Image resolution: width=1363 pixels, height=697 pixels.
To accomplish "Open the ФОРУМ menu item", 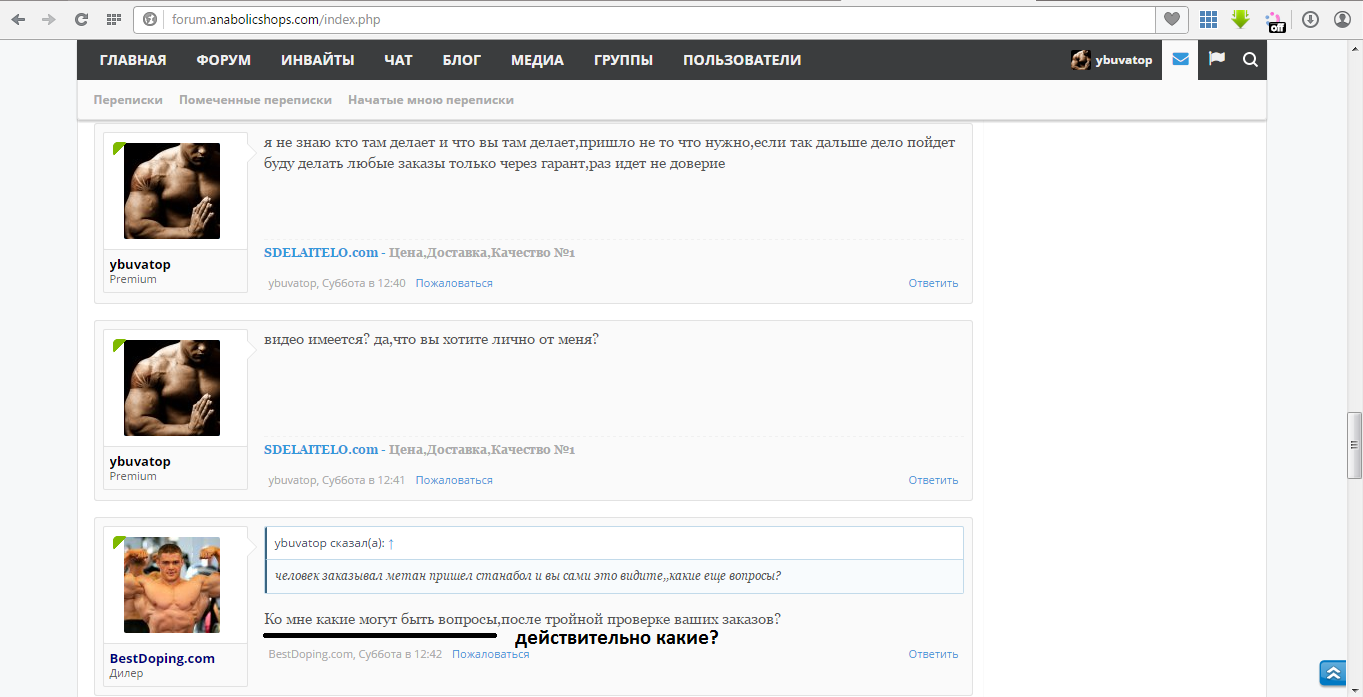I will point(223,60).
